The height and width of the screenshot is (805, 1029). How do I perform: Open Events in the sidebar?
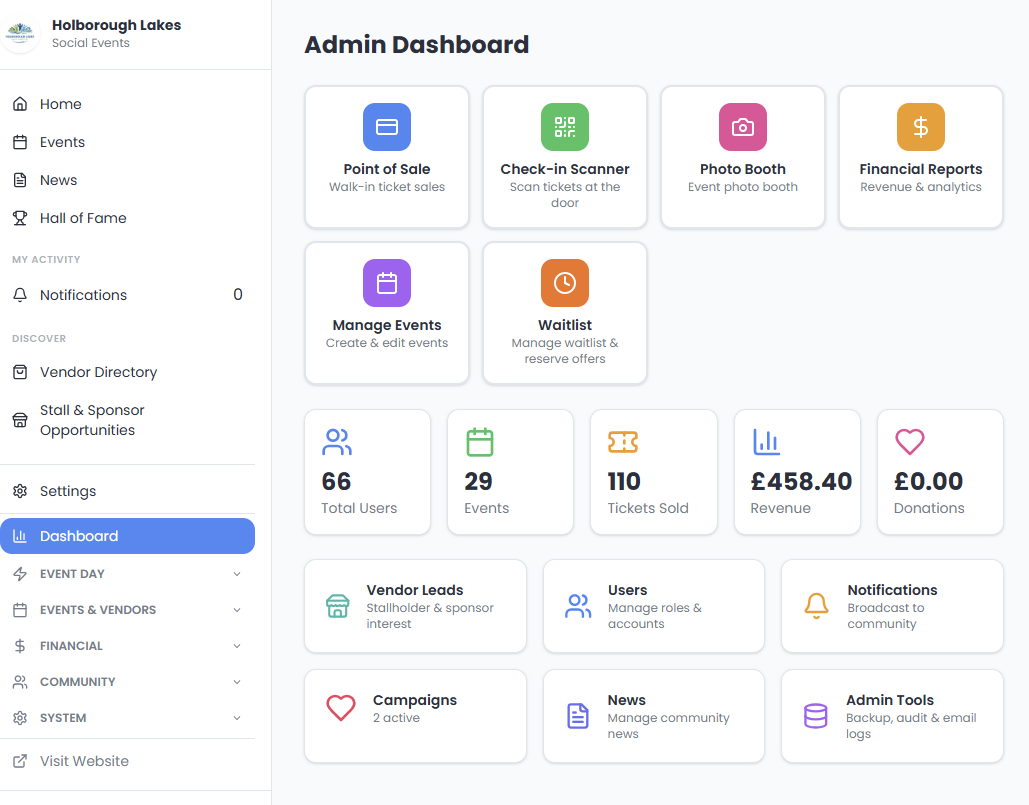[x=127, y=142]
